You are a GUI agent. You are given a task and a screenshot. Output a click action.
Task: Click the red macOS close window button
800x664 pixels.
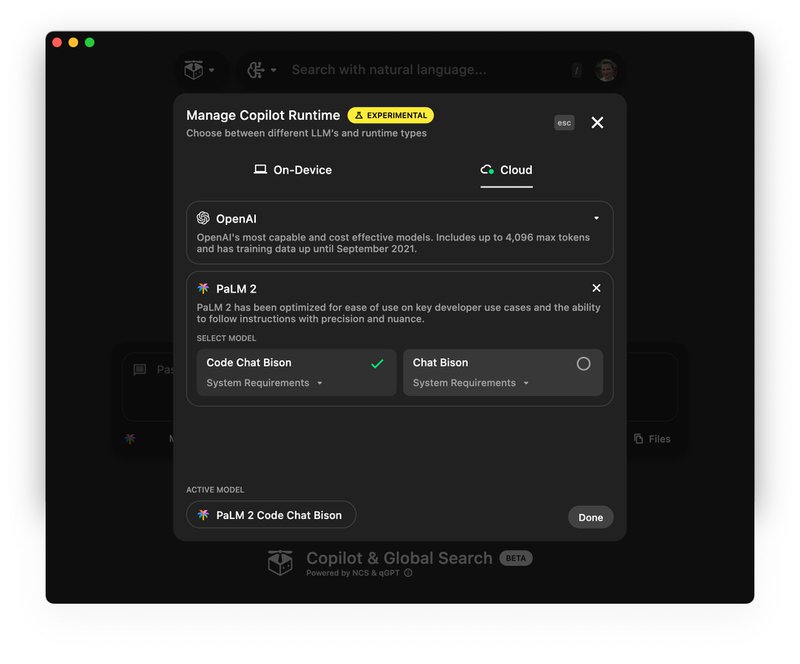coord(57,42)
